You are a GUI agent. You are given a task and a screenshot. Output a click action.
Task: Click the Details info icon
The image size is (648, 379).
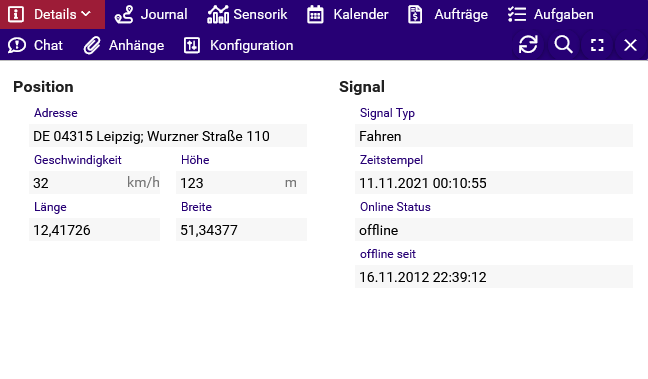(x=16, y=14)
